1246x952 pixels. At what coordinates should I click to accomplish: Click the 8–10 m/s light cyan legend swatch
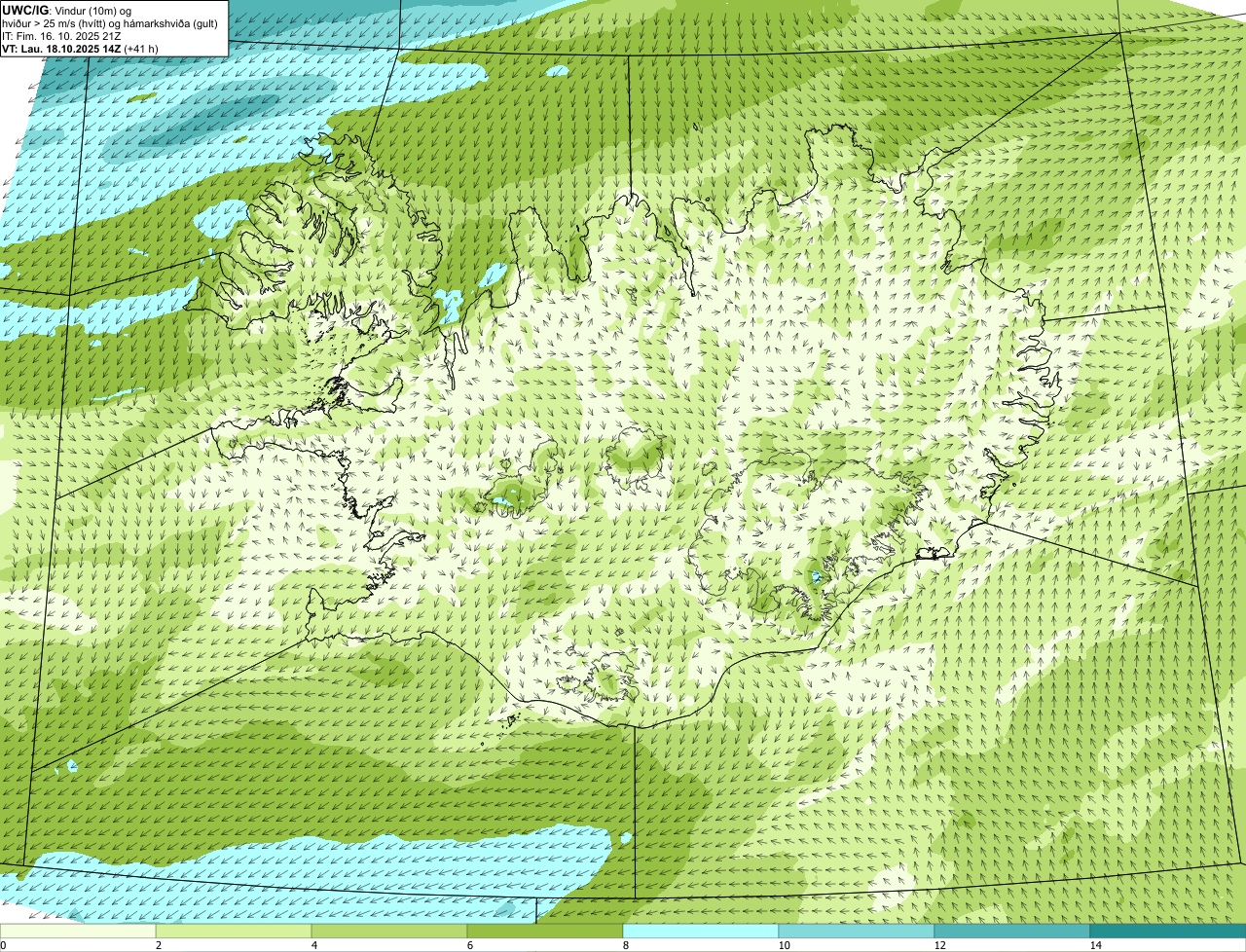[701, 932]
